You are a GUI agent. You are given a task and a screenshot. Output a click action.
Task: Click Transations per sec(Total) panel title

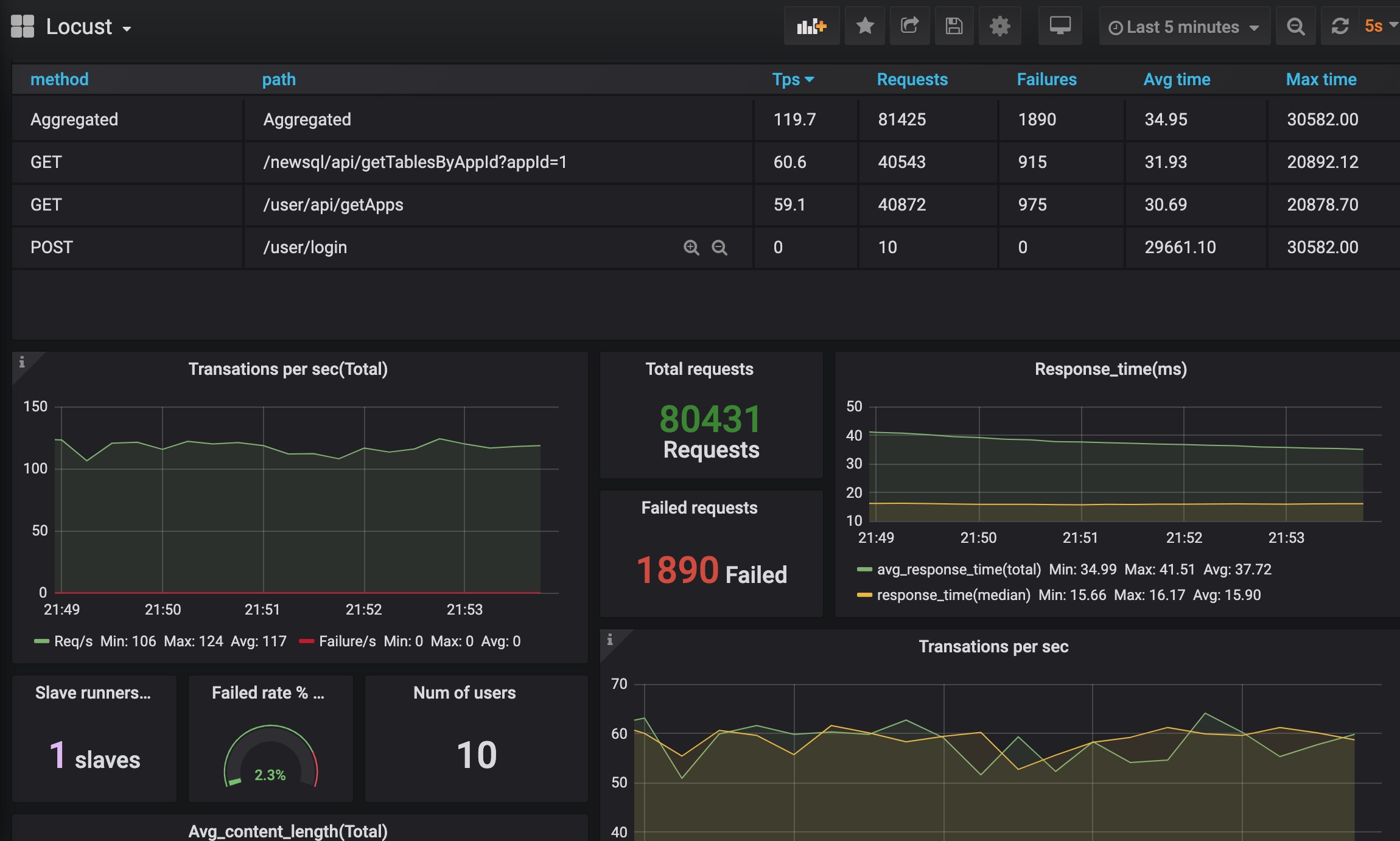coord(288,369)
